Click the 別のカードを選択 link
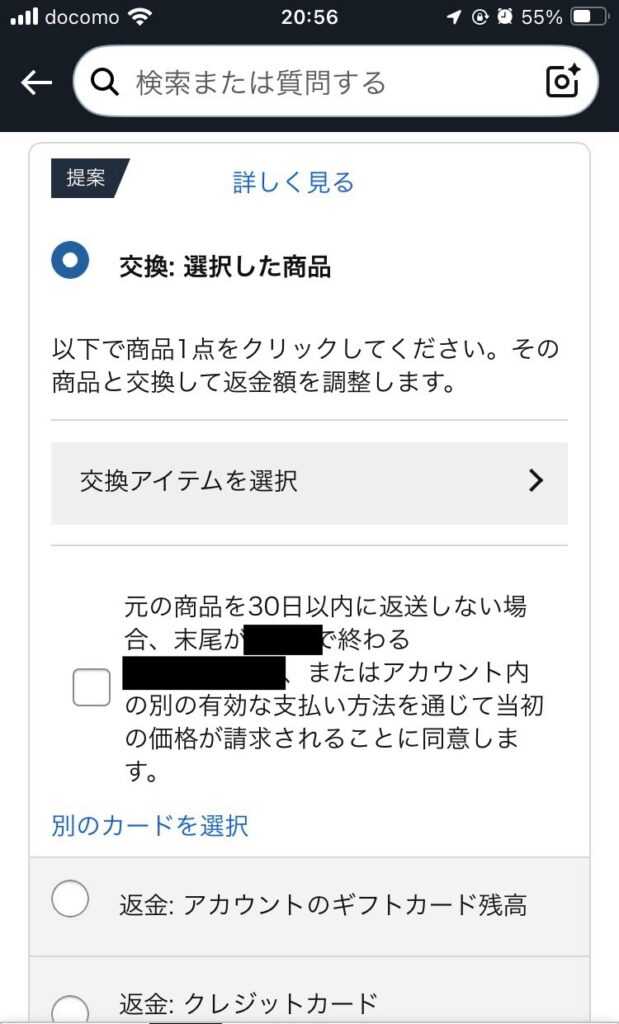Screen dimensions: 619x1024 pos(150,825)
